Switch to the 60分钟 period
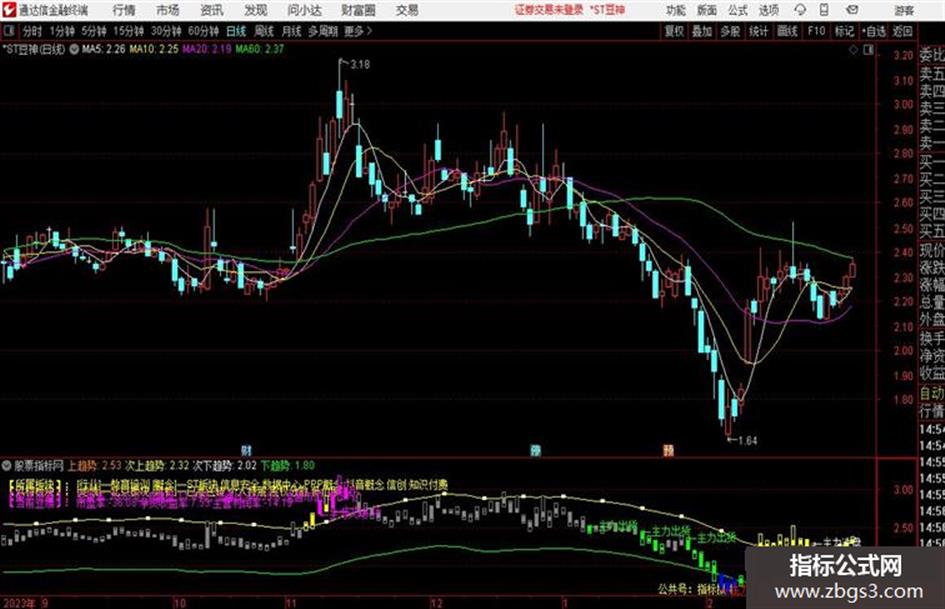The height and width of the screenshot is (609, 945). 203,31
